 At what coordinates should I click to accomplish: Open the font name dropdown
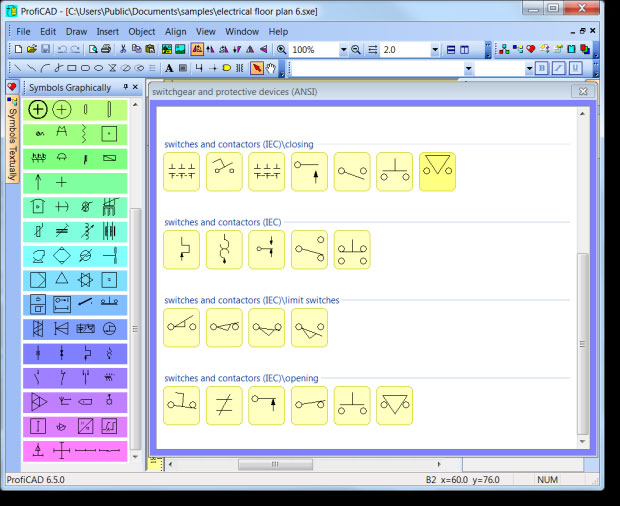click(466, 68)
